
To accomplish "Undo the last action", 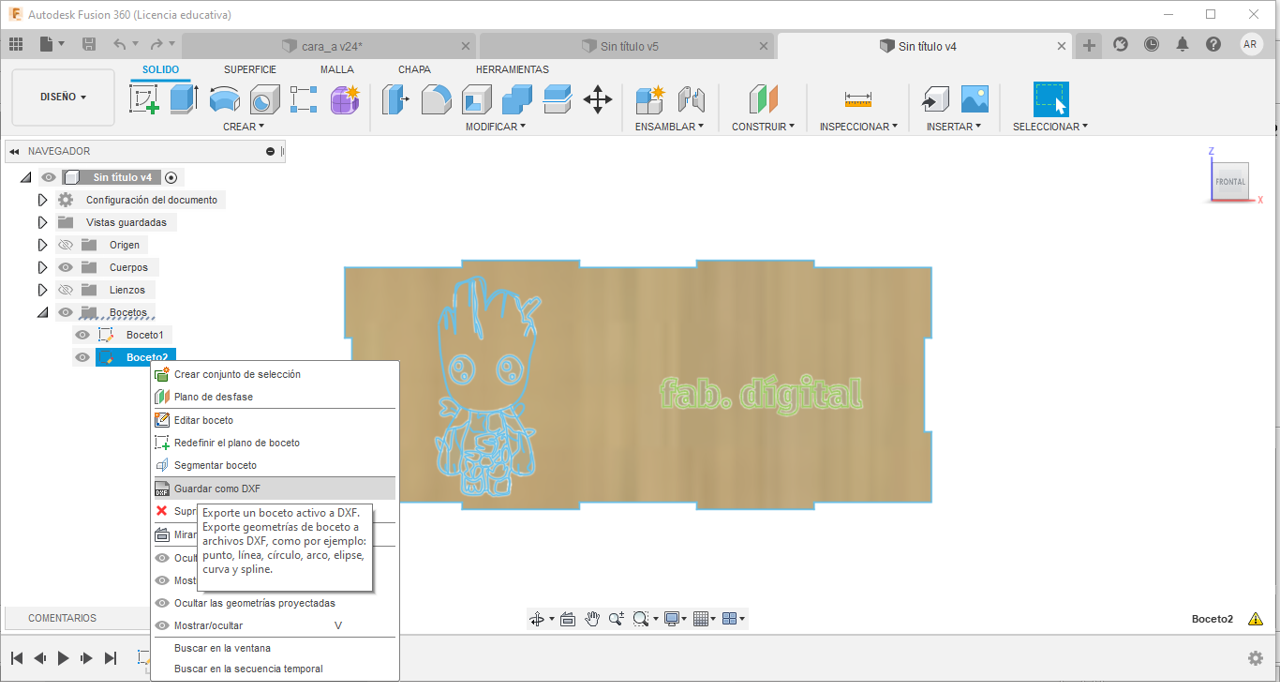I will click(120, 44).
